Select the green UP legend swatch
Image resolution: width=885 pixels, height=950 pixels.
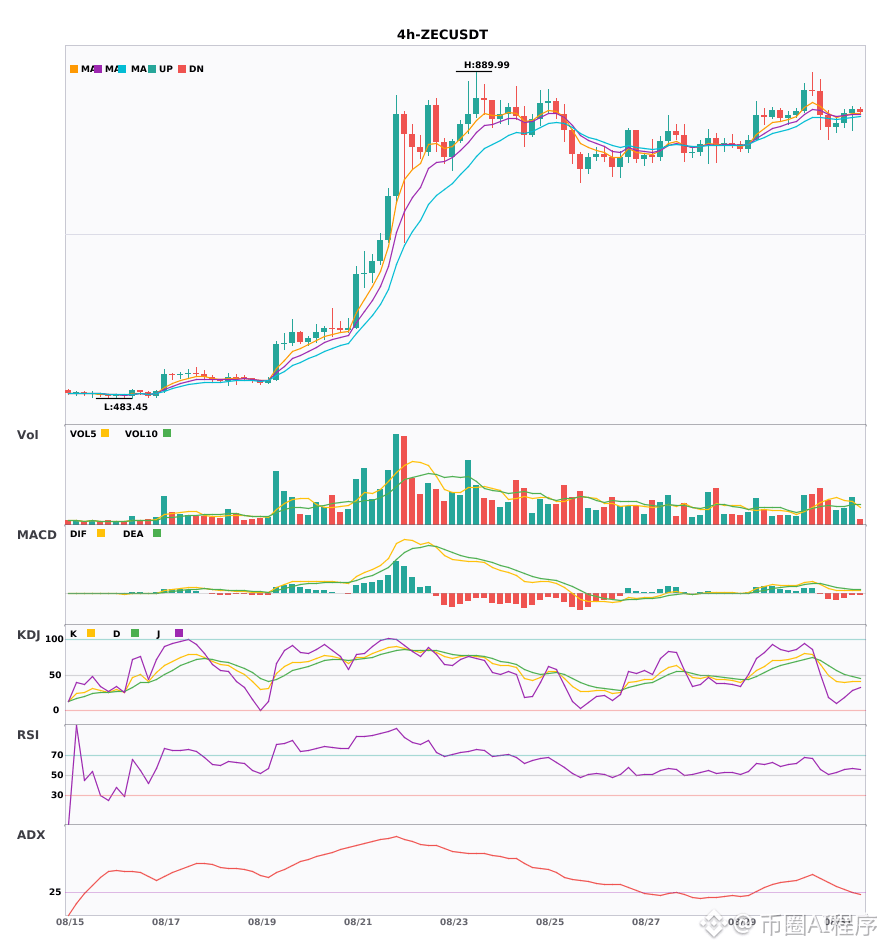click(152, 69)
